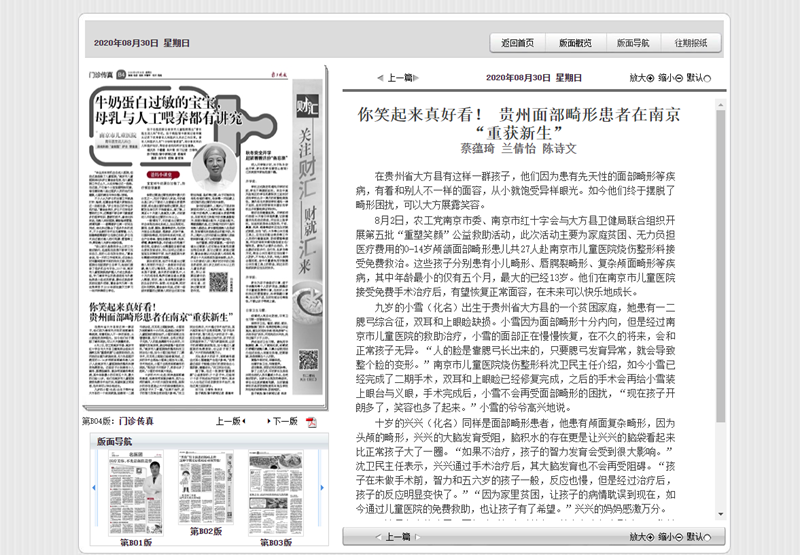Click right arrow next to bottom 上一篇

click(x=417, y=537)
